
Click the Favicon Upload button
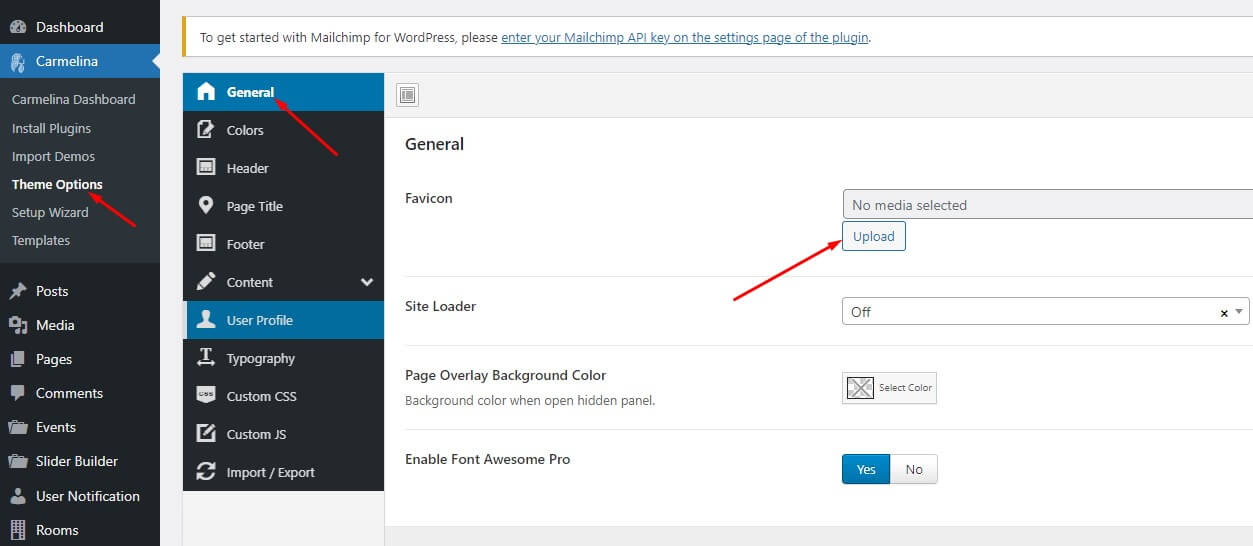pos(873,236)
